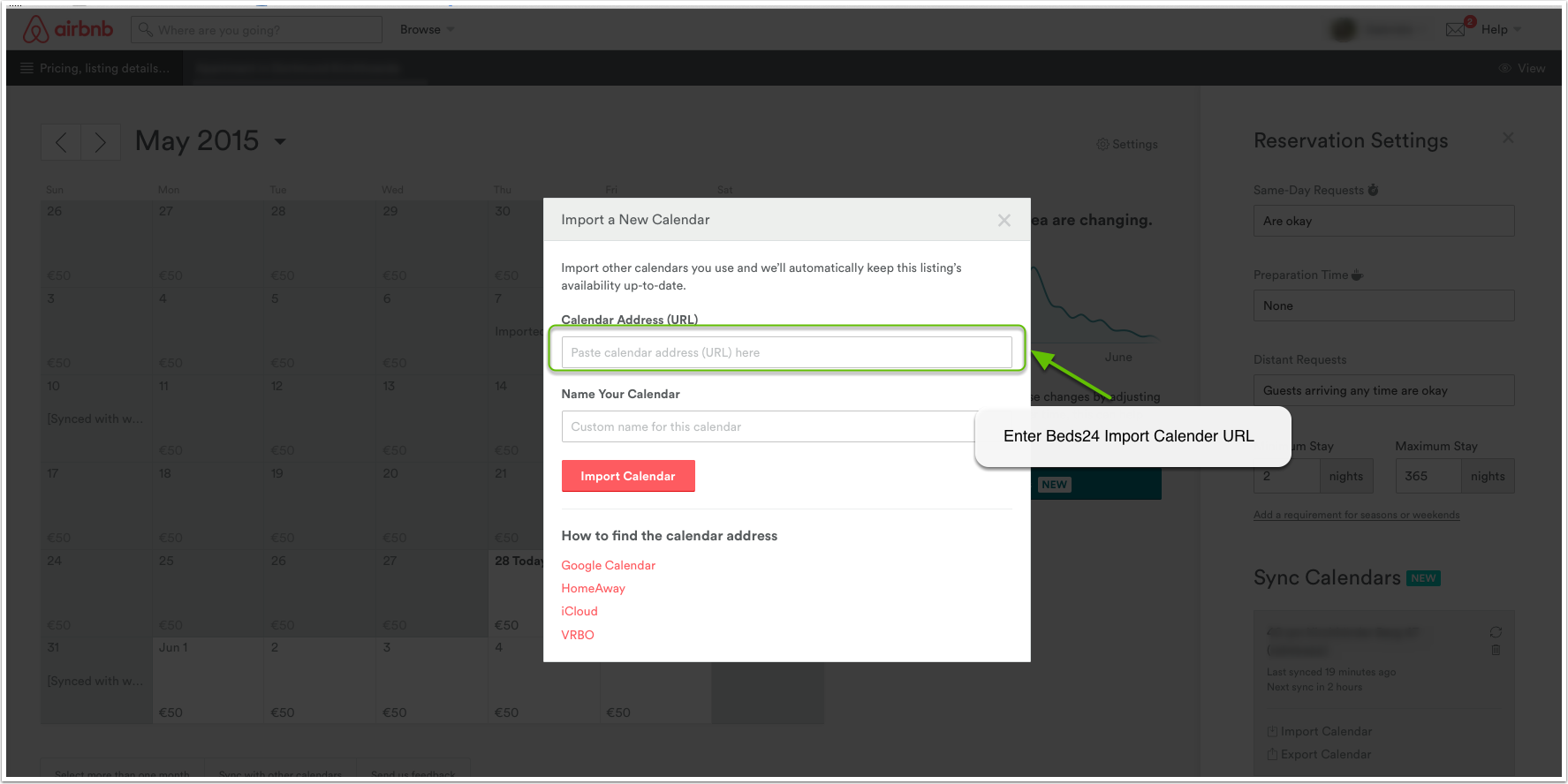Open the iCloud help link

pos(579,611)
